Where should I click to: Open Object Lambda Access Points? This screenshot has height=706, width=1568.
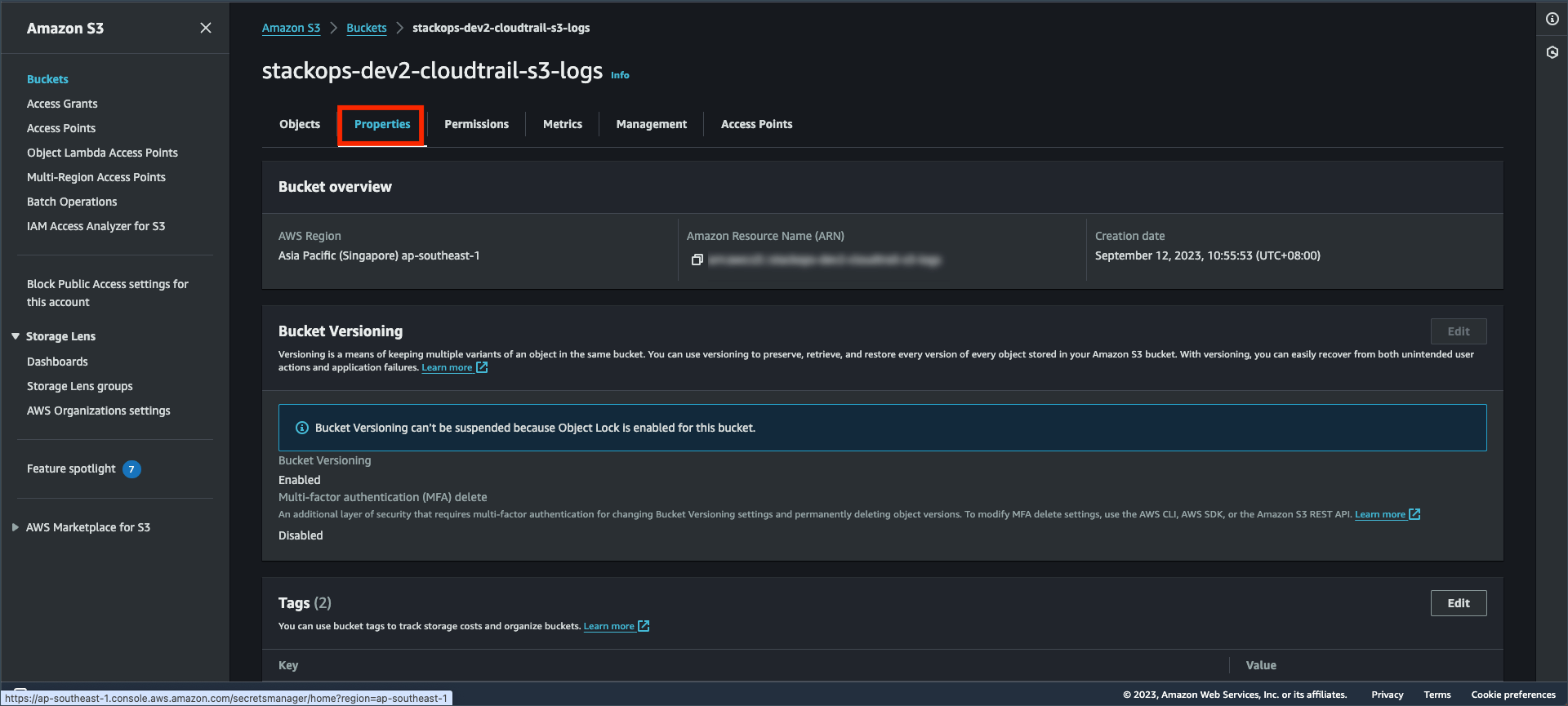pyautogui.click(x=102, y=153)
